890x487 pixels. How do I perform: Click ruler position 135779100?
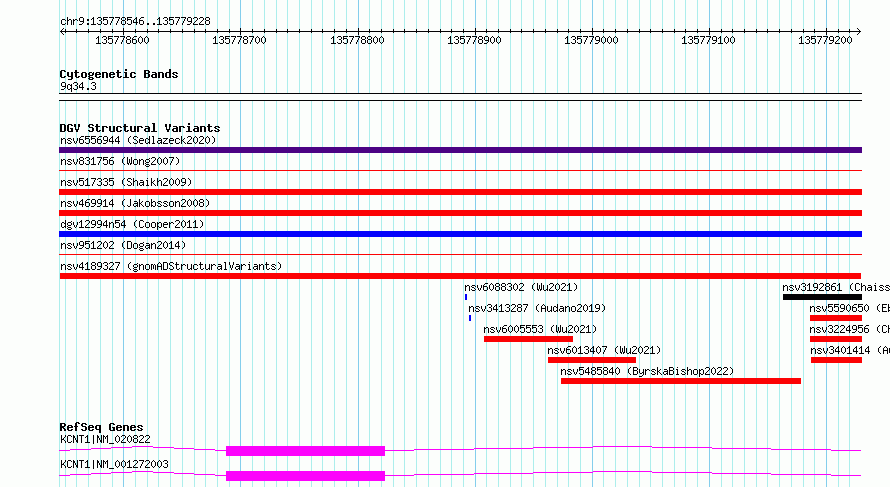[x=708, y=40]
